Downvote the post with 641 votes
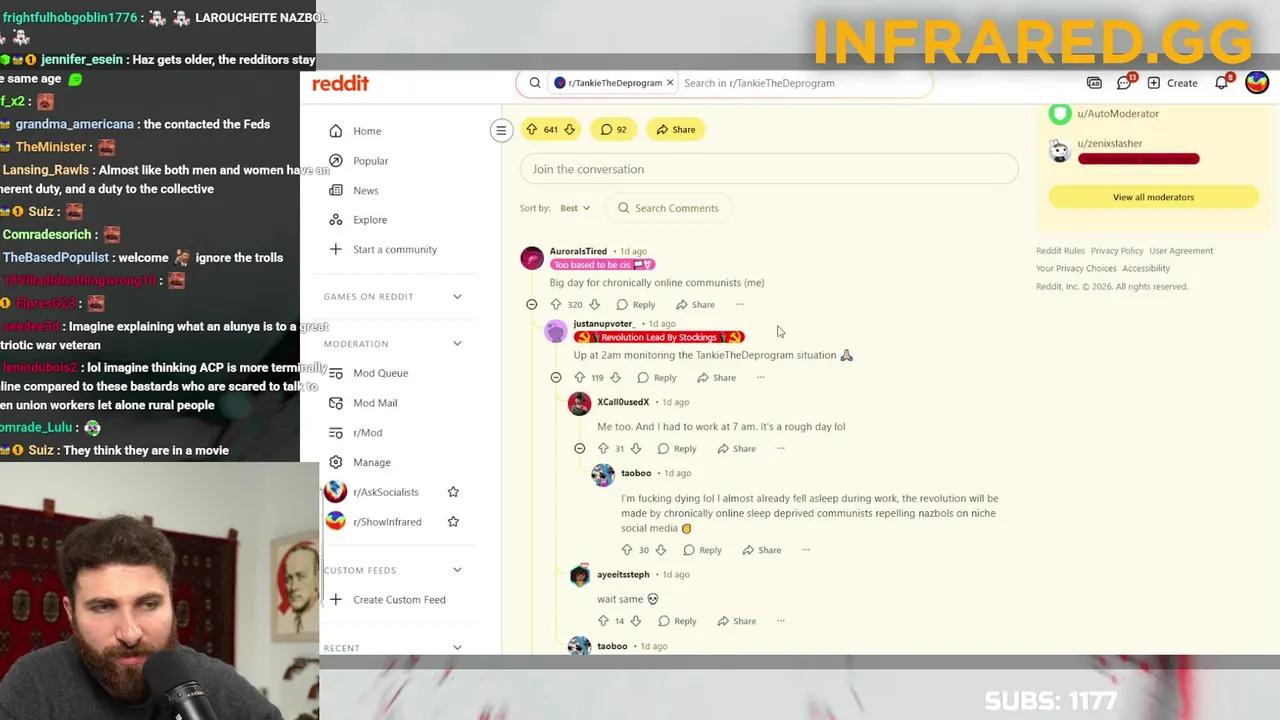The image size is (1280, 720). [569, 129]
